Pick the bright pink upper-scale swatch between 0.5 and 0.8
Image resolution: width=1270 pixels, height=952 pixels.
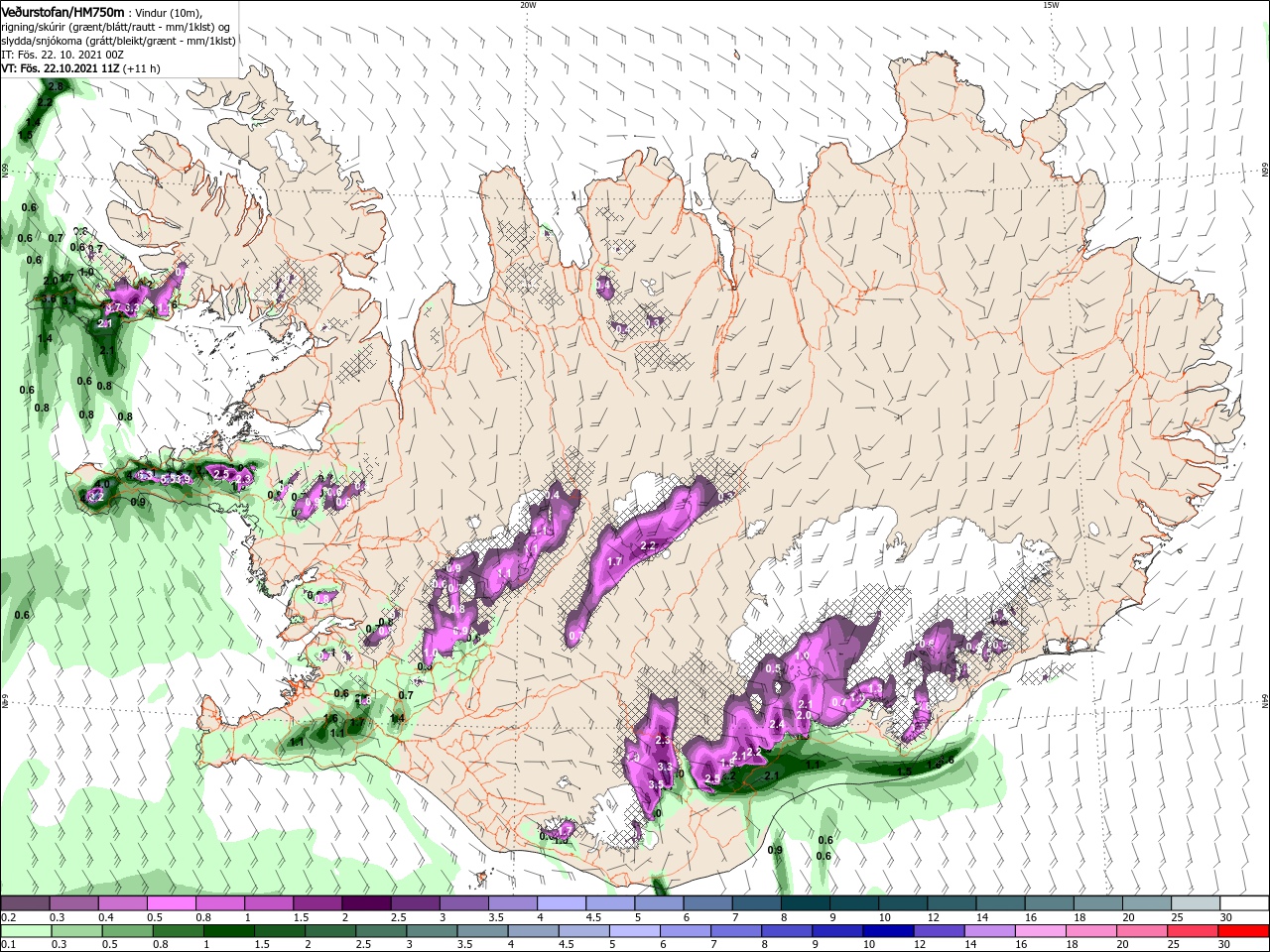point(171,903)
